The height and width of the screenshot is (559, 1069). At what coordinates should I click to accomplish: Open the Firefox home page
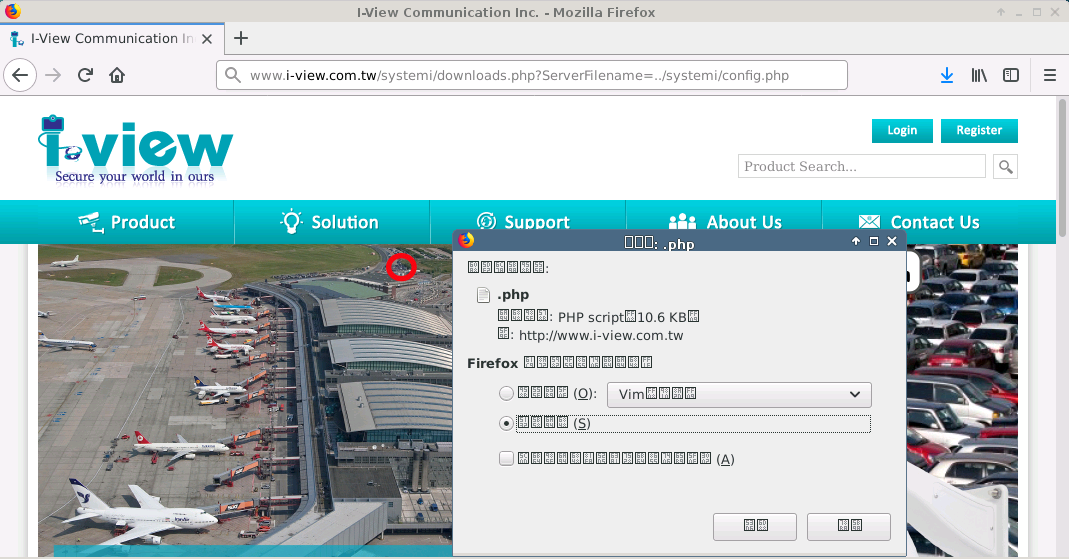(117, 75)
